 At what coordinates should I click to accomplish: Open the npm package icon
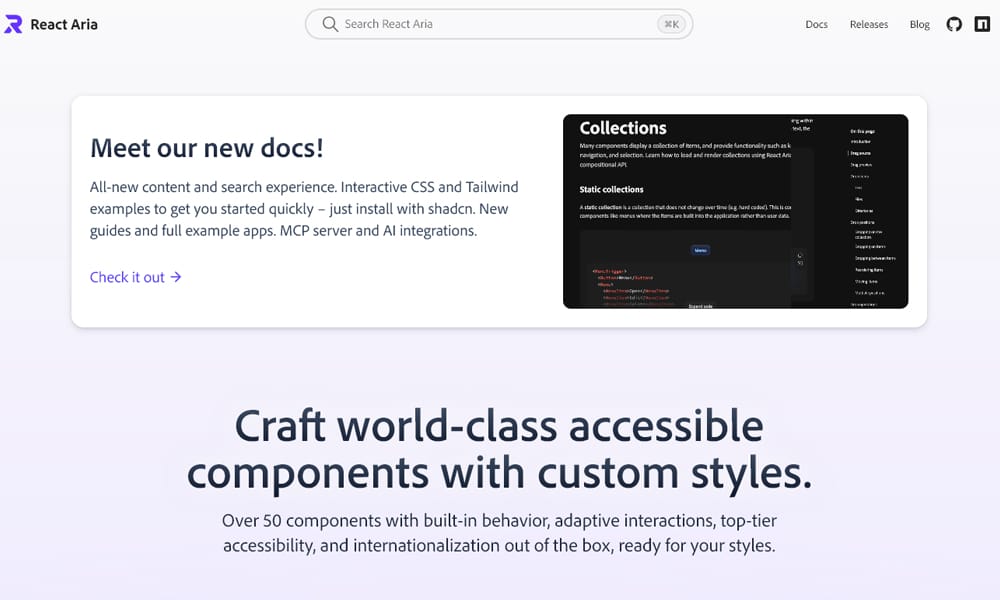[982, 24]
